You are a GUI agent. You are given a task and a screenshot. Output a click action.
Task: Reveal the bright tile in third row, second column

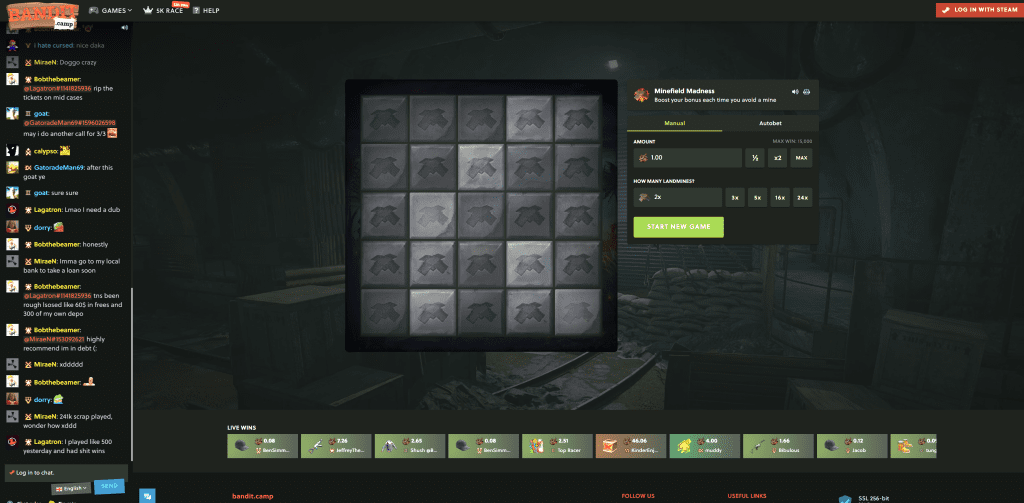click(432, 216)
